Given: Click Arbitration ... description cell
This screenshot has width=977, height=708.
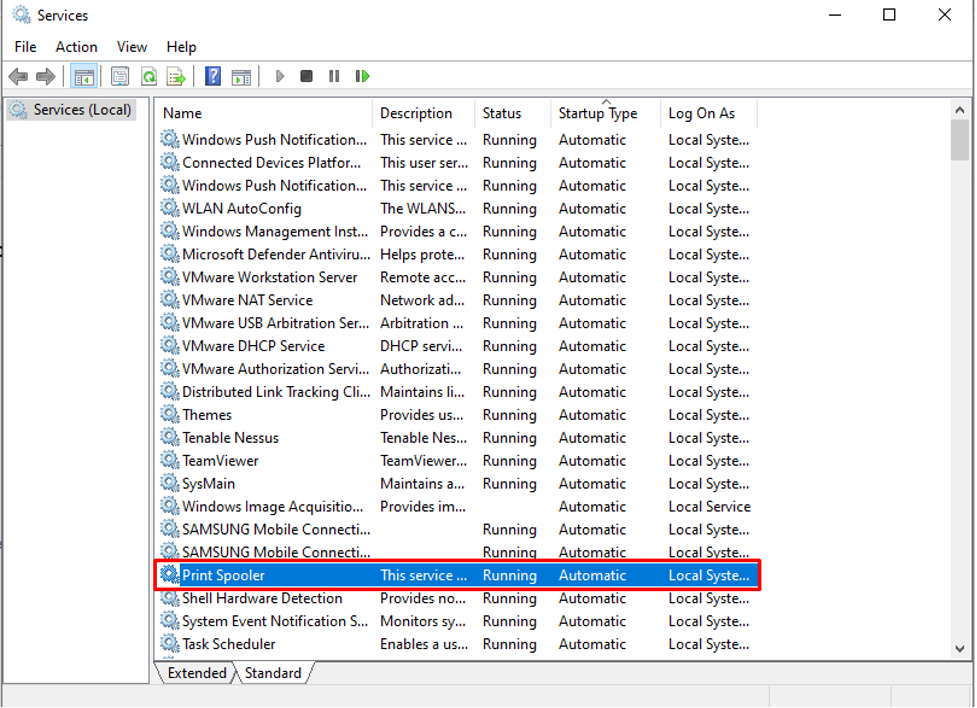Looking at the screenshot, I should pyautogui.click(x=422, y=323).
